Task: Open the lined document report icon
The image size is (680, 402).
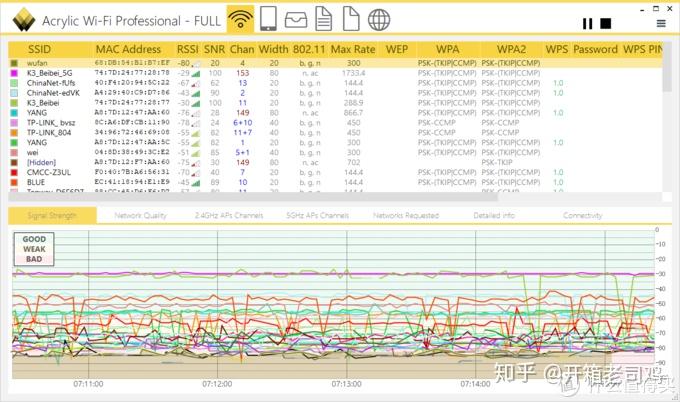Action: pos(324,19)
